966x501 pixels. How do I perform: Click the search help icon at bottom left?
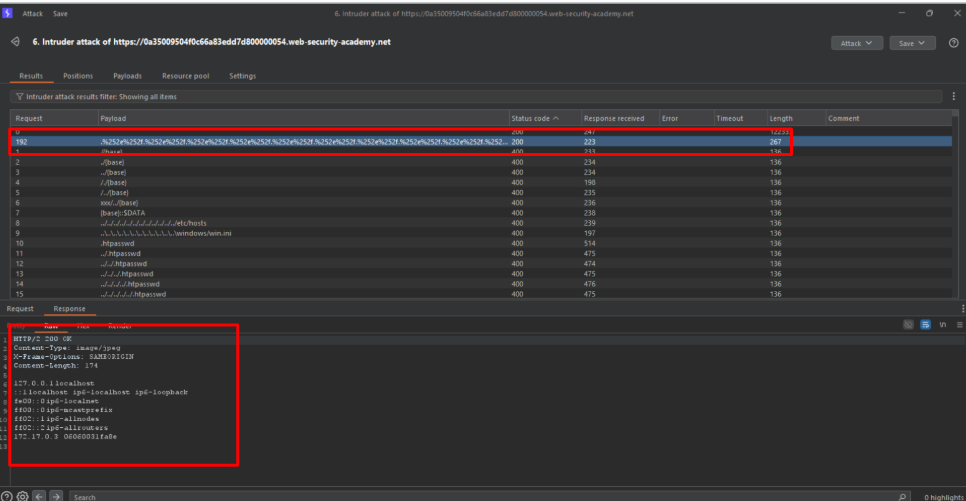pyautogui.click(x=7, y=496)
